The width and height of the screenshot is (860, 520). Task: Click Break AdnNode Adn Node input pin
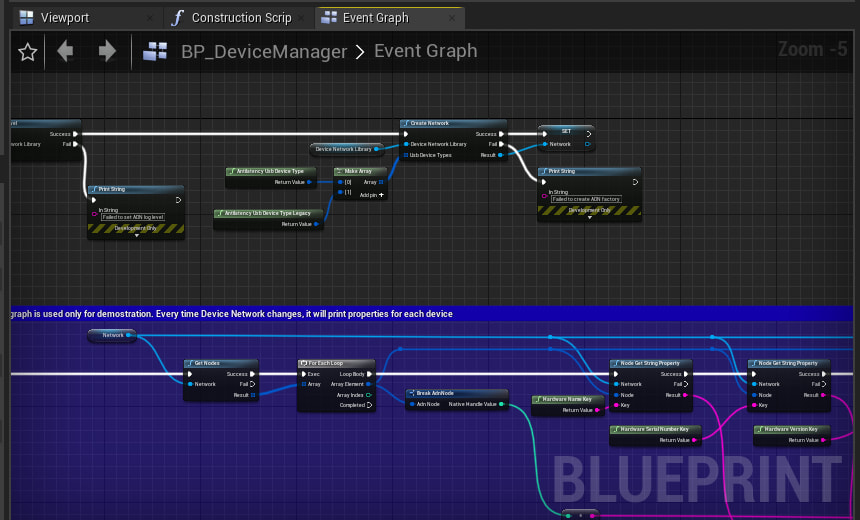(x=412, y=404)
